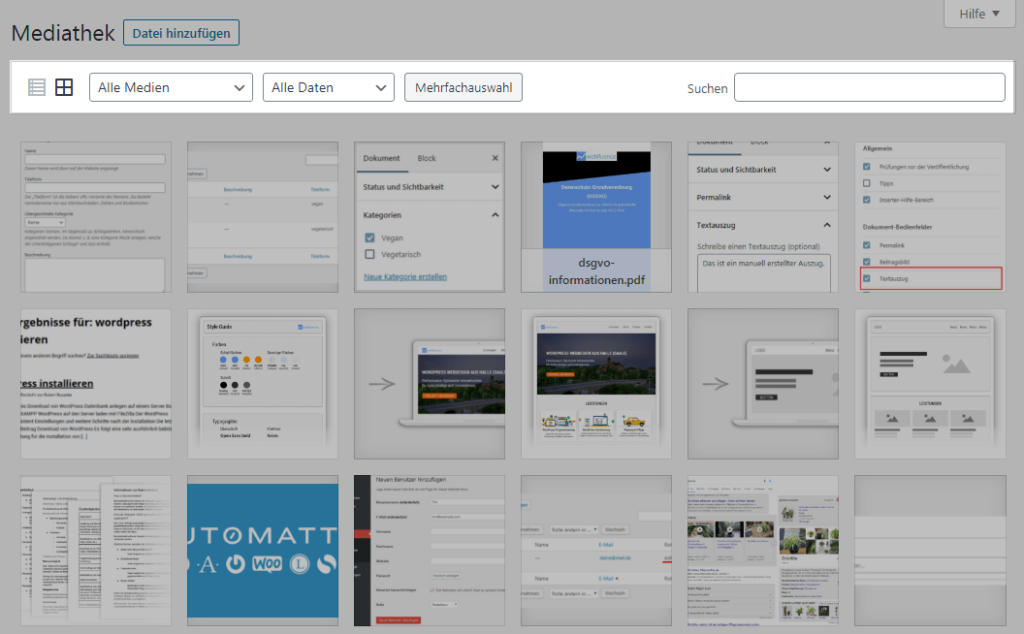
Task: Select the Status und Sichtbarkeit panel screenshot
Action: tap(763, 215)
